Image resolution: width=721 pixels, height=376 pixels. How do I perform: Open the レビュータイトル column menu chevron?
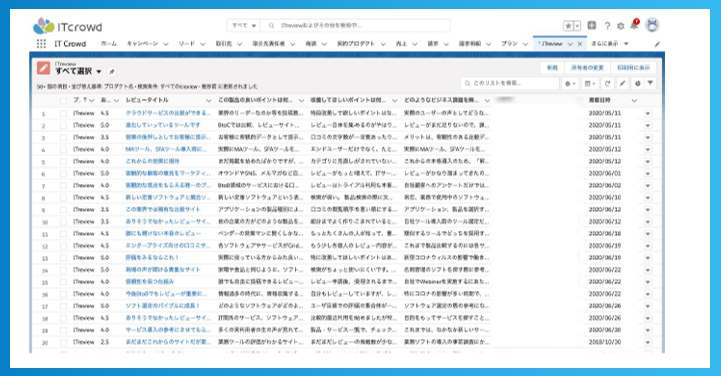(208, 100)
